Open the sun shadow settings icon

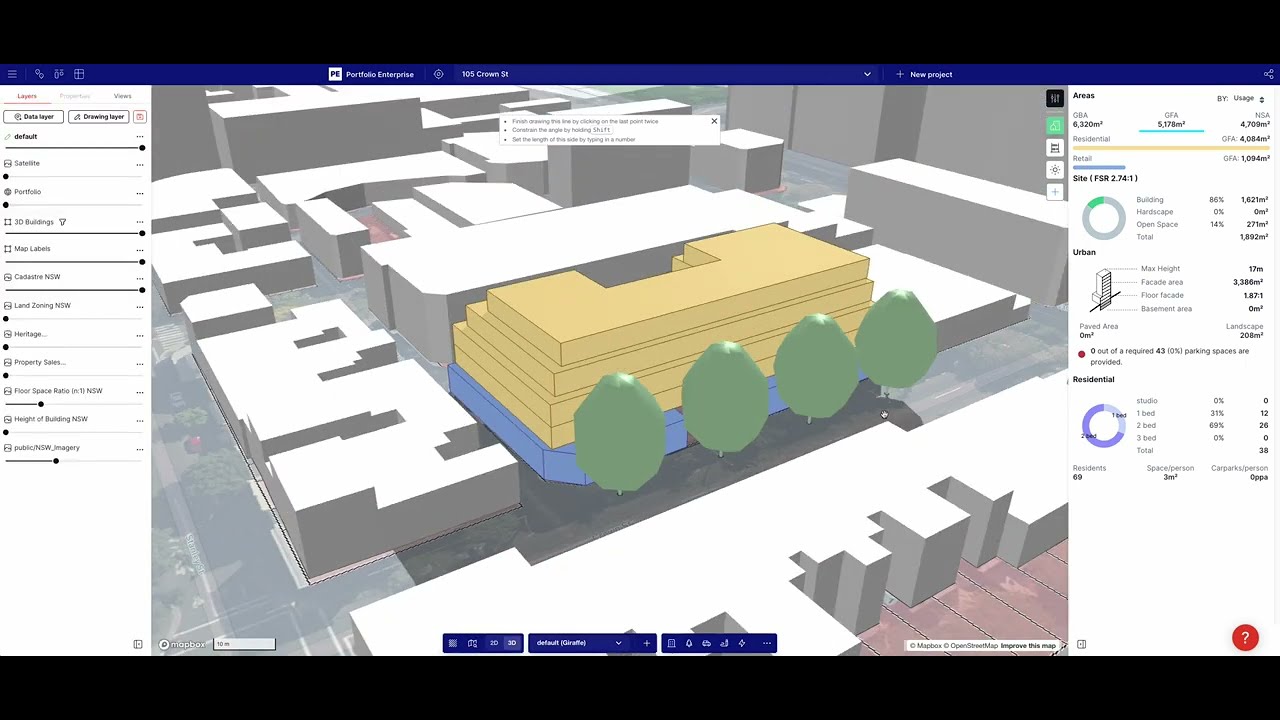(1055, 170)
